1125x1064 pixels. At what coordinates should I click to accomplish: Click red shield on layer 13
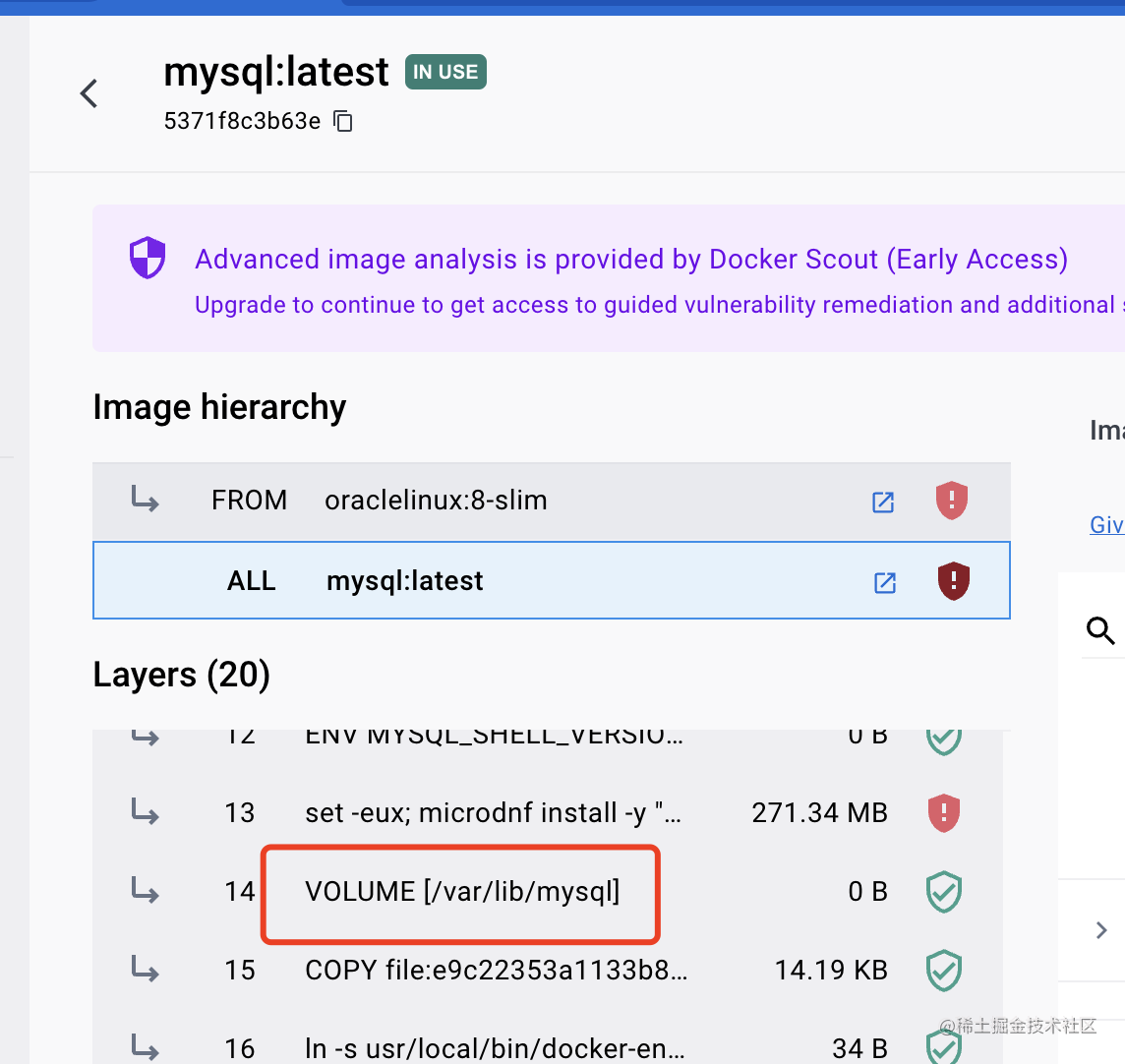click(x=944, y=812)
